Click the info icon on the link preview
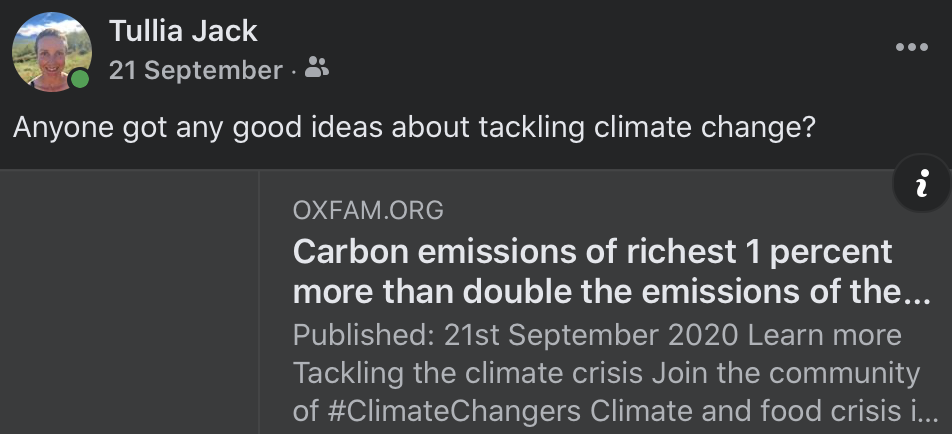Screen dimensions: 952x434 point(922,183)
